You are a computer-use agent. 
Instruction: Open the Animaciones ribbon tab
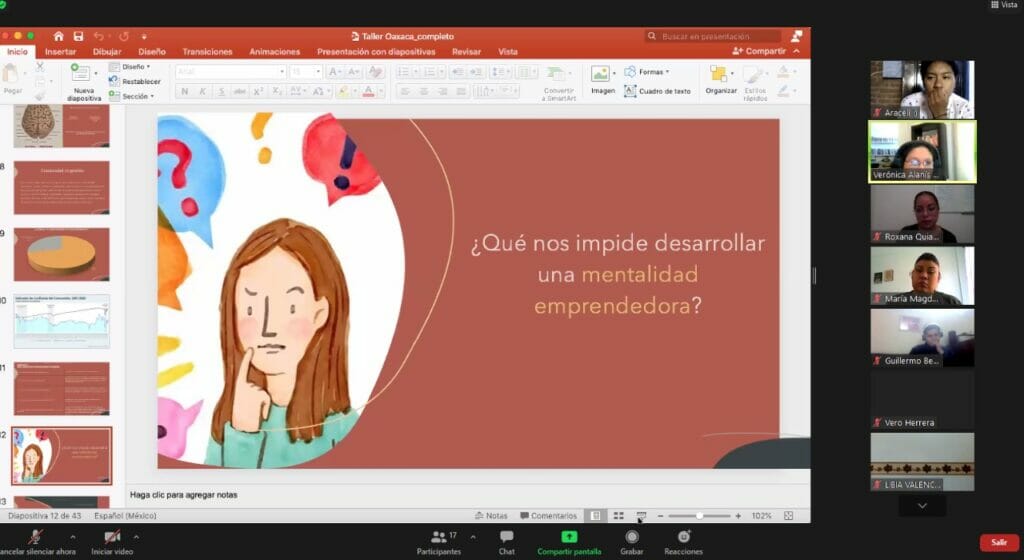pyautogui.click(x=274, y=52)
